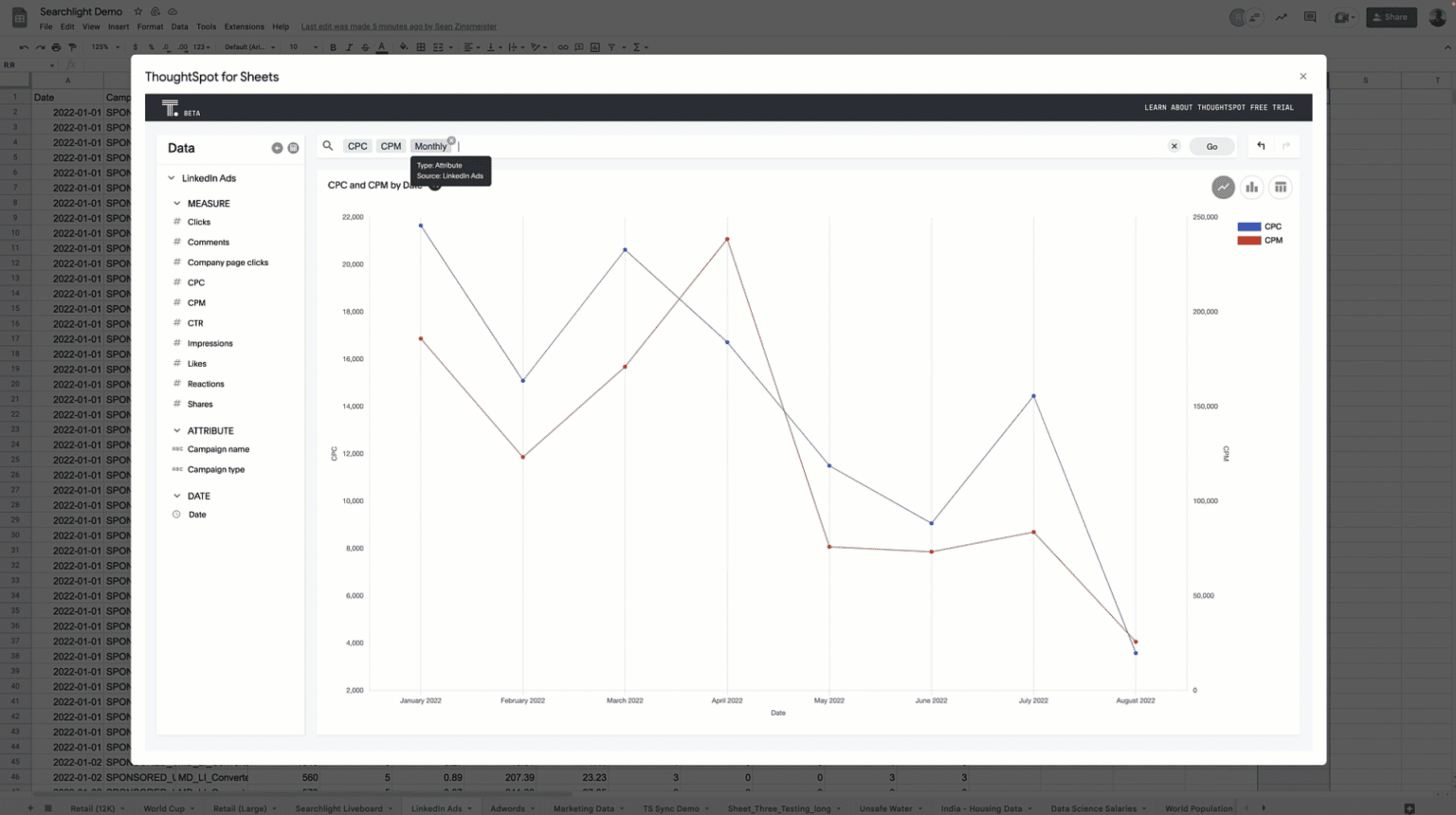Open the Extensions menu
Screen dimensions: 1456x815
(244, 27)
